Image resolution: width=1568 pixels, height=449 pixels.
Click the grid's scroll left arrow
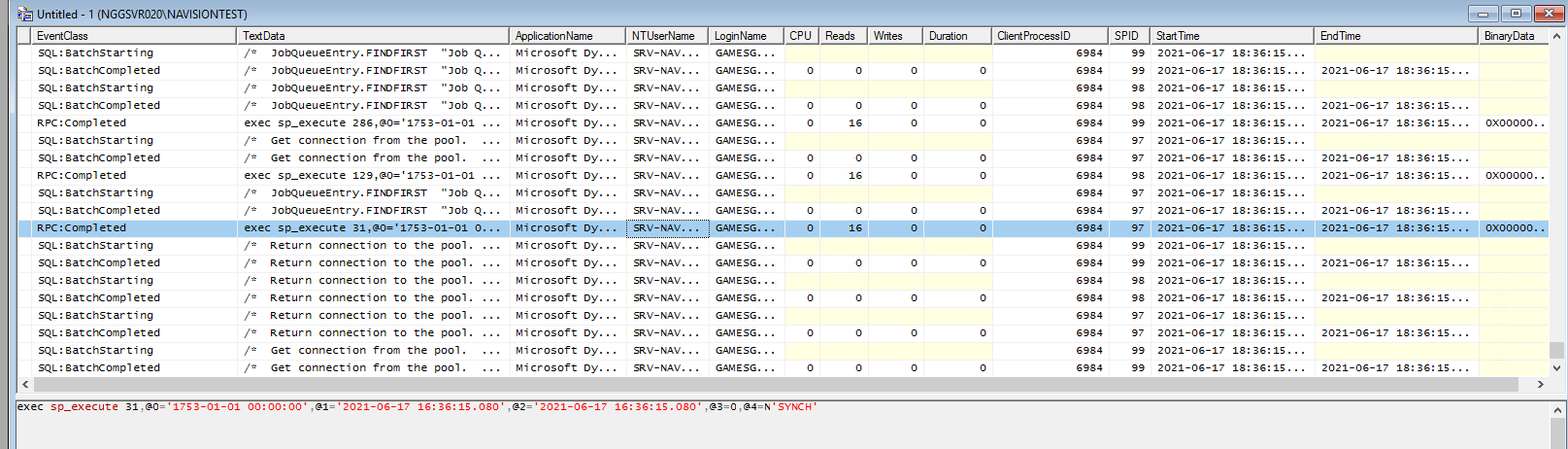pyautogui.click(x=25, y=385)
